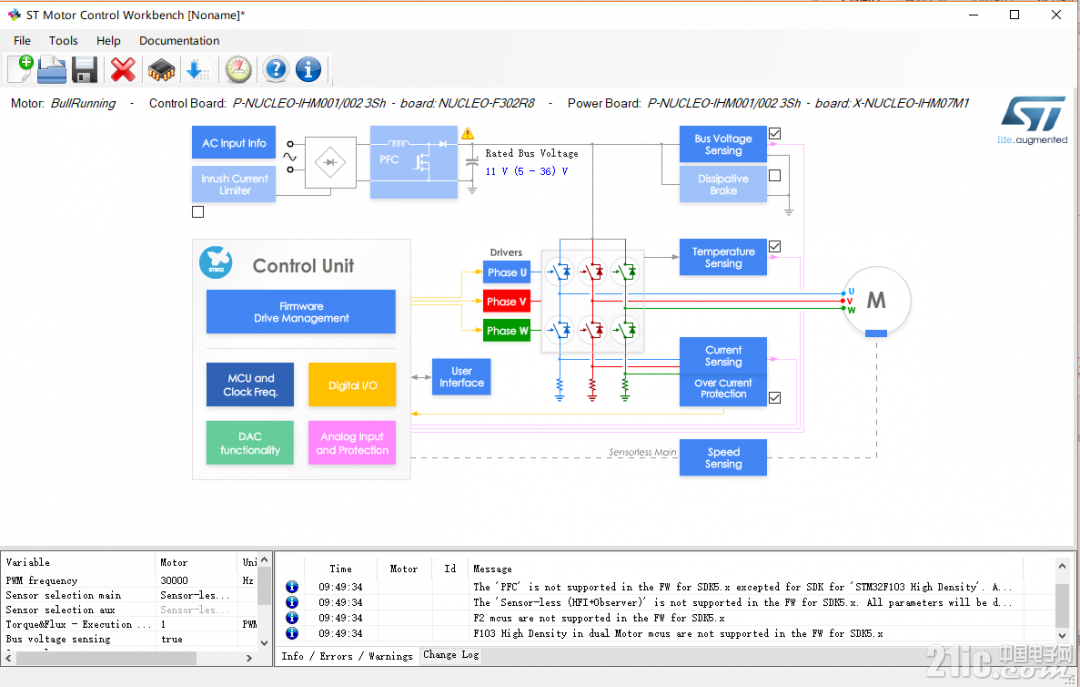1080x687 pixels.
Task: Save the project with the floppy disk icon
Action: click(x=85, y=70)
